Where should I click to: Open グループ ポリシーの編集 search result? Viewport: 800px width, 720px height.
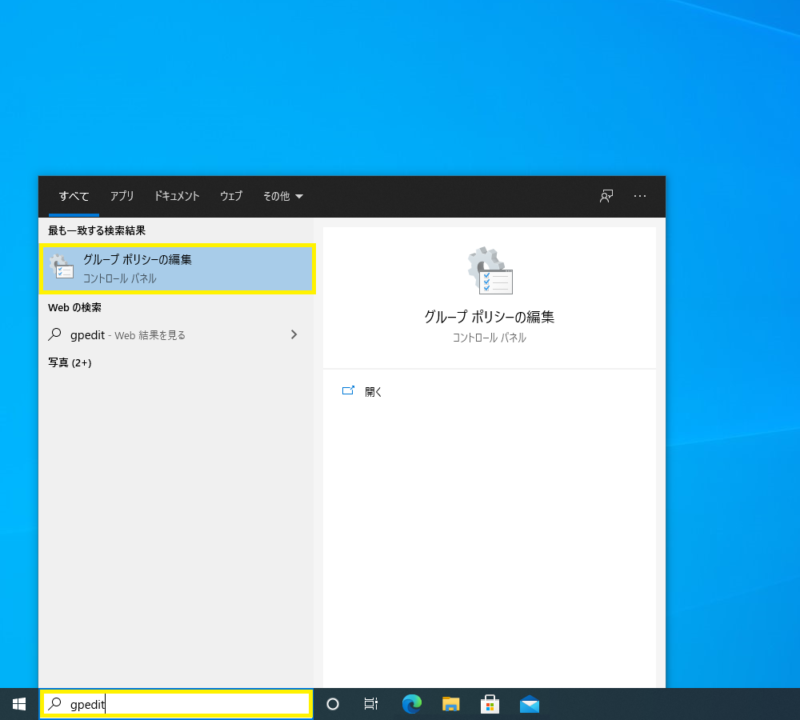178,269
